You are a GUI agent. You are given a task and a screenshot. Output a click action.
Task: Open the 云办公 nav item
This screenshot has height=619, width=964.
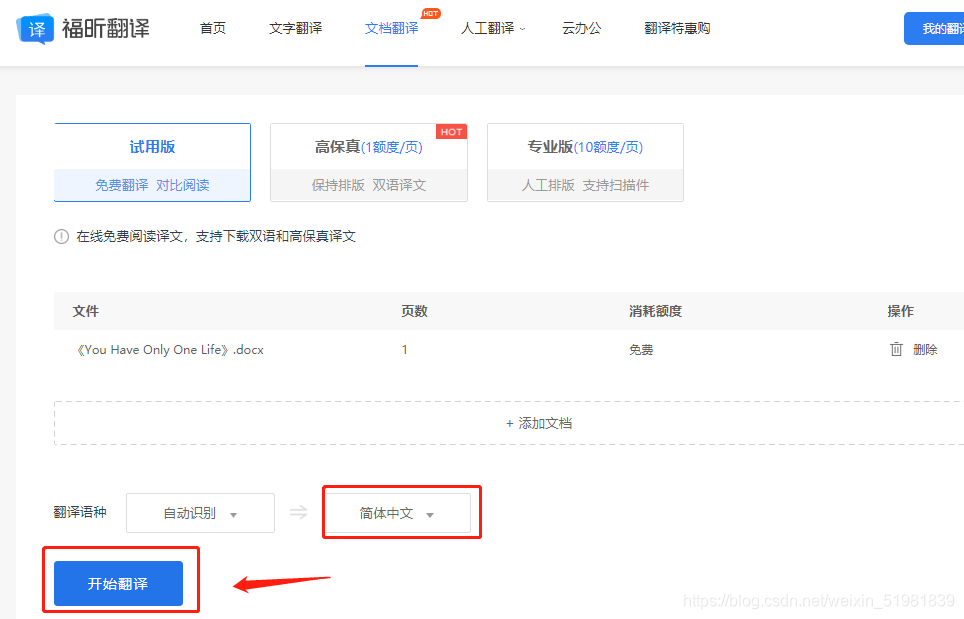click(x=582, y=28)
